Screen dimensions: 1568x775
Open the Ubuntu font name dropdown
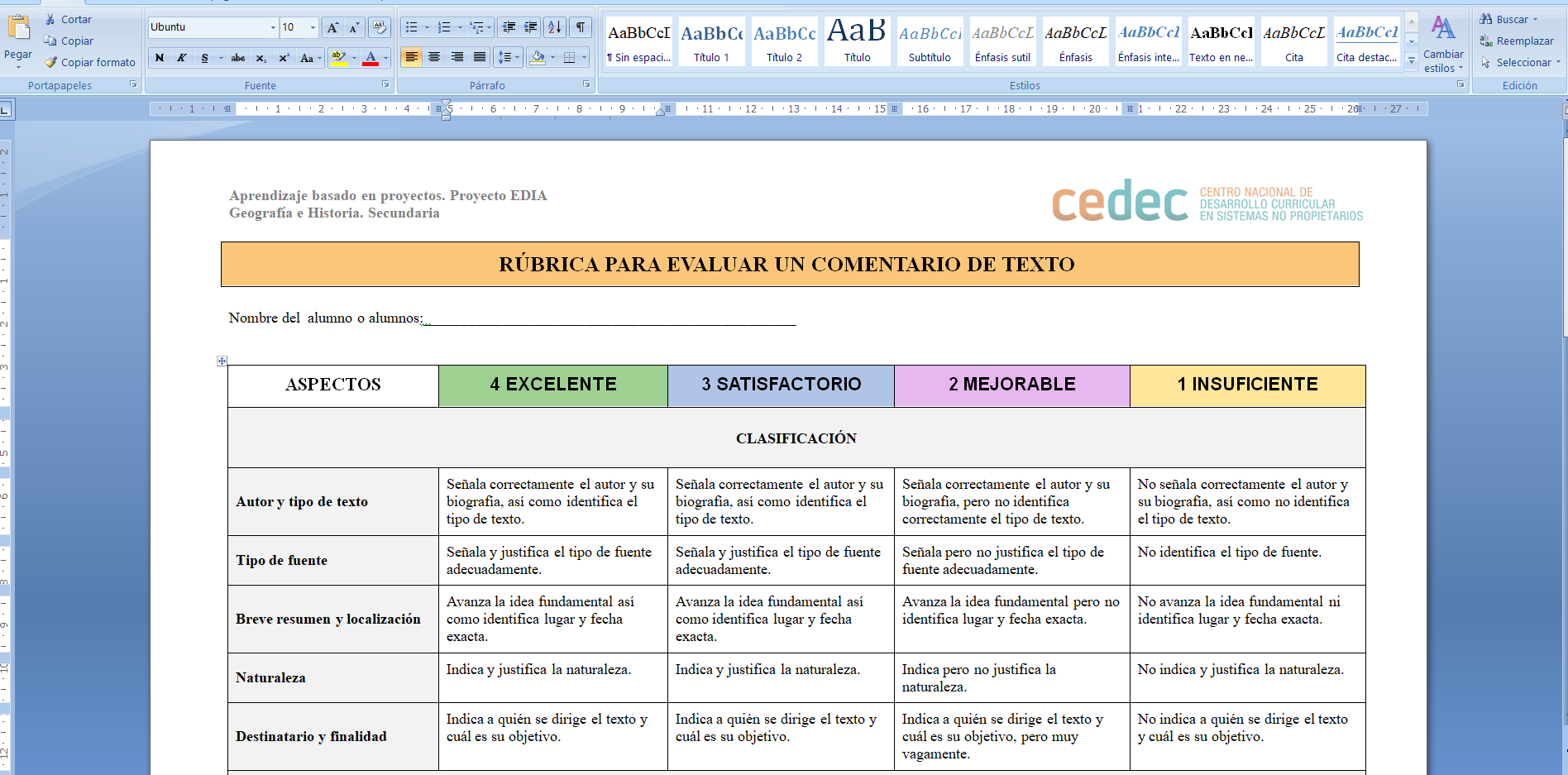tap(273, 27)
